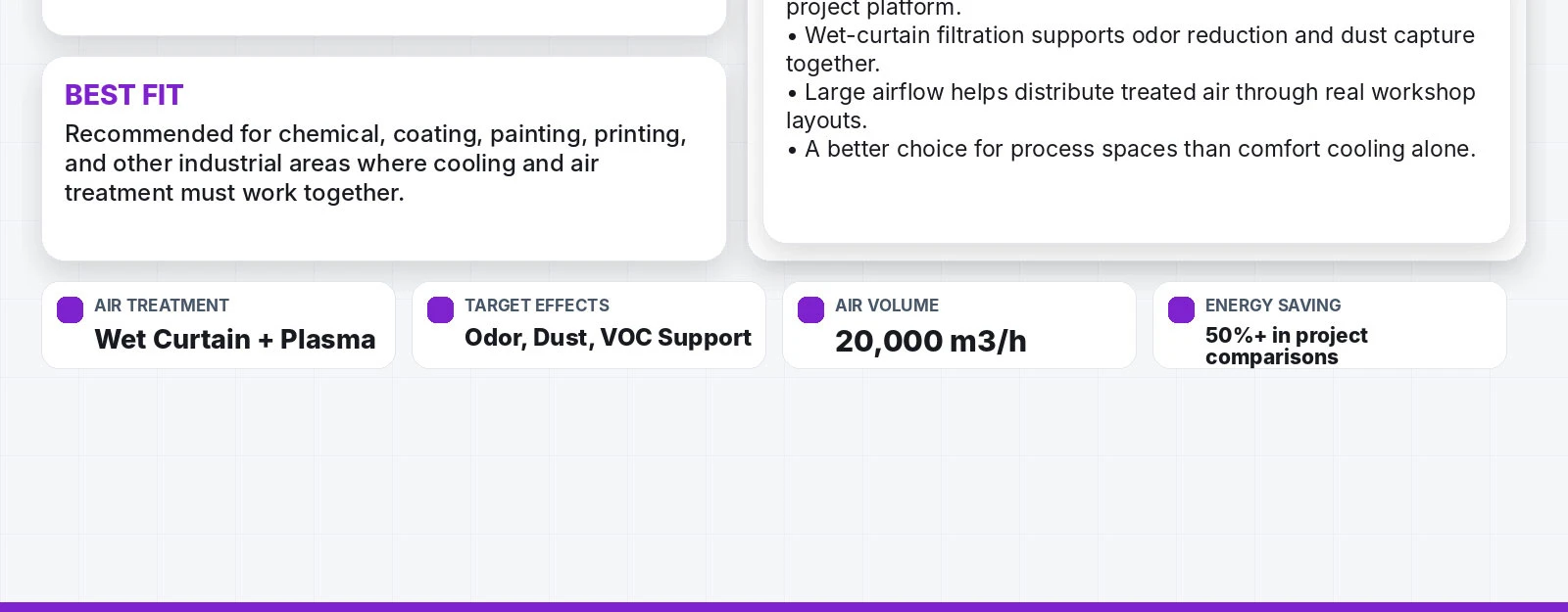Click the purple icon beside Target Effects
This screenshot has width=1568, height=612.
pos(440,309)
